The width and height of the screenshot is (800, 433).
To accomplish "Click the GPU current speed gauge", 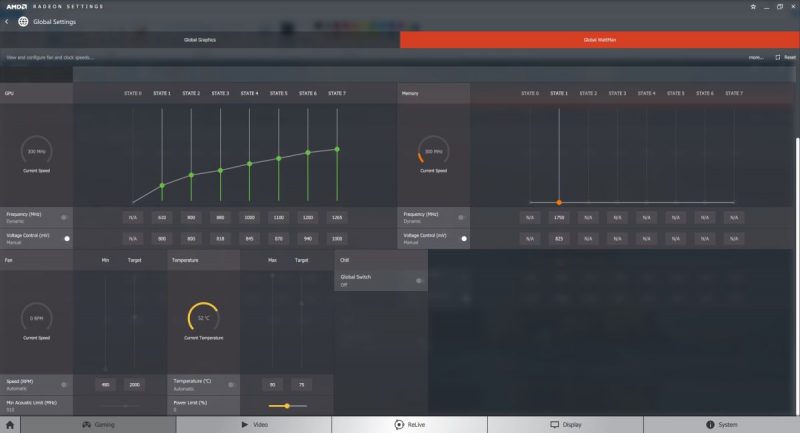I will pos(36,151).
